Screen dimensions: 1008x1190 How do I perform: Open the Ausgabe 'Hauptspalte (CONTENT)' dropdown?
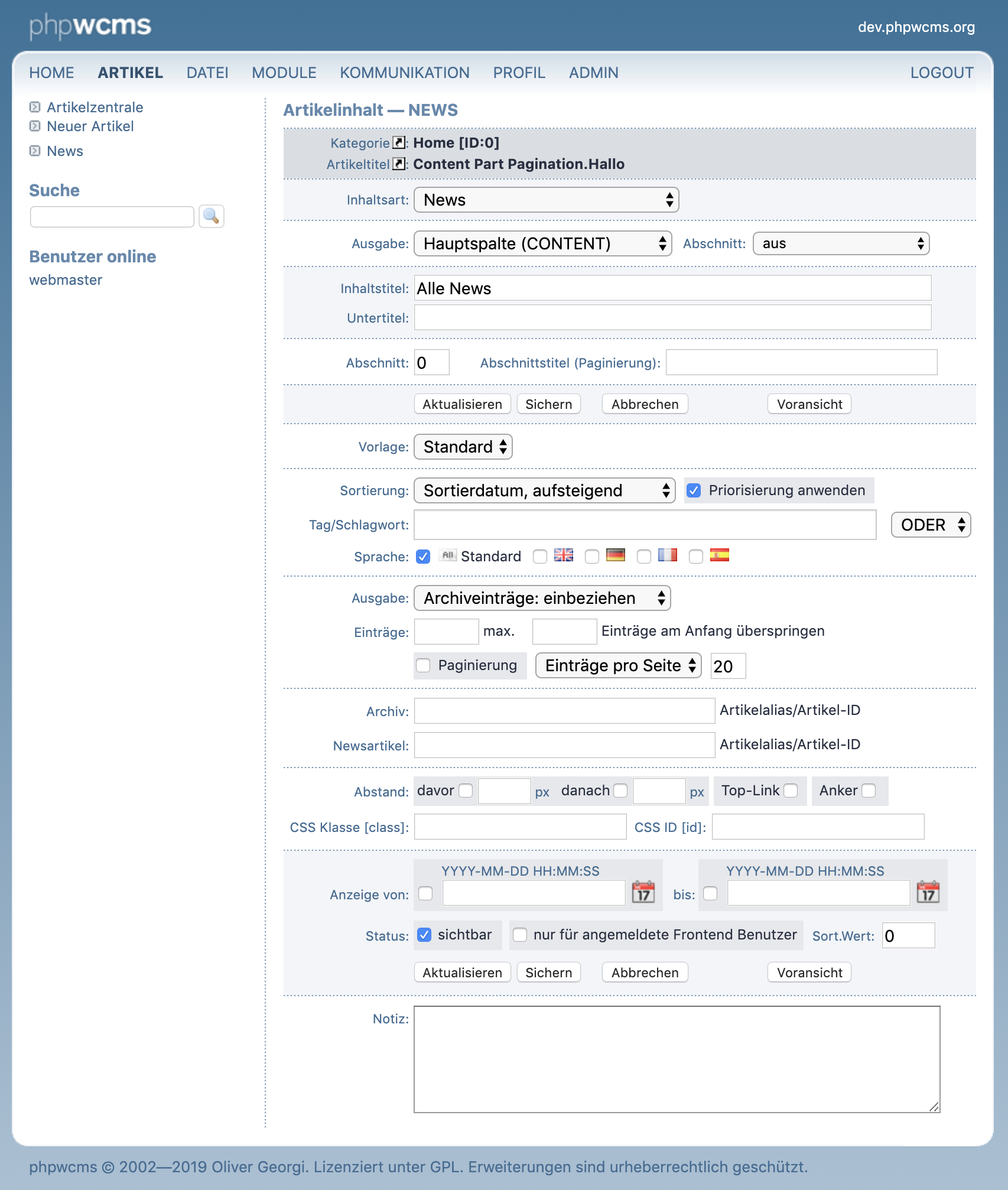pos(543,243)
